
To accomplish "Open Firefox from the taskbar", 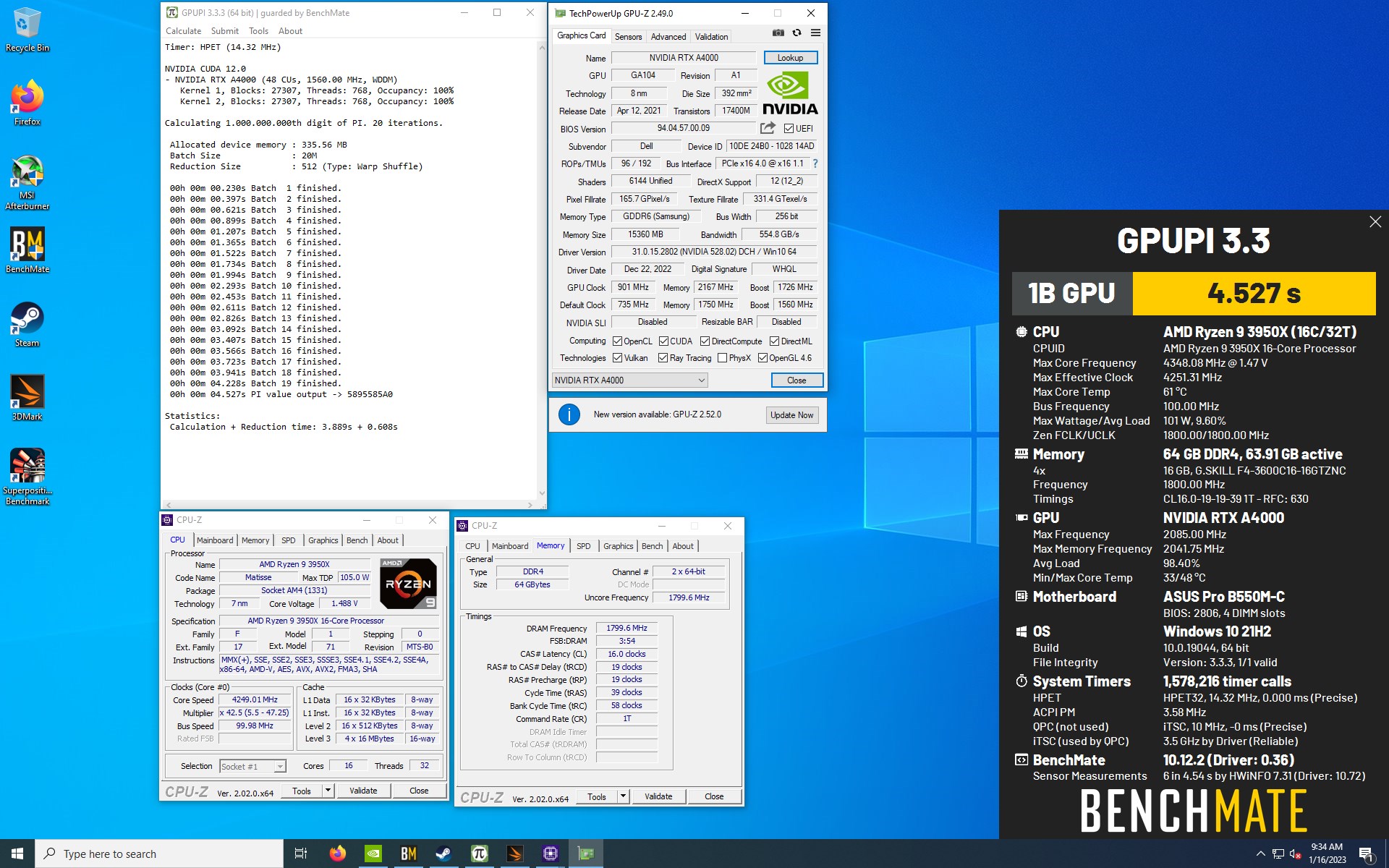I will click(337, 854).
